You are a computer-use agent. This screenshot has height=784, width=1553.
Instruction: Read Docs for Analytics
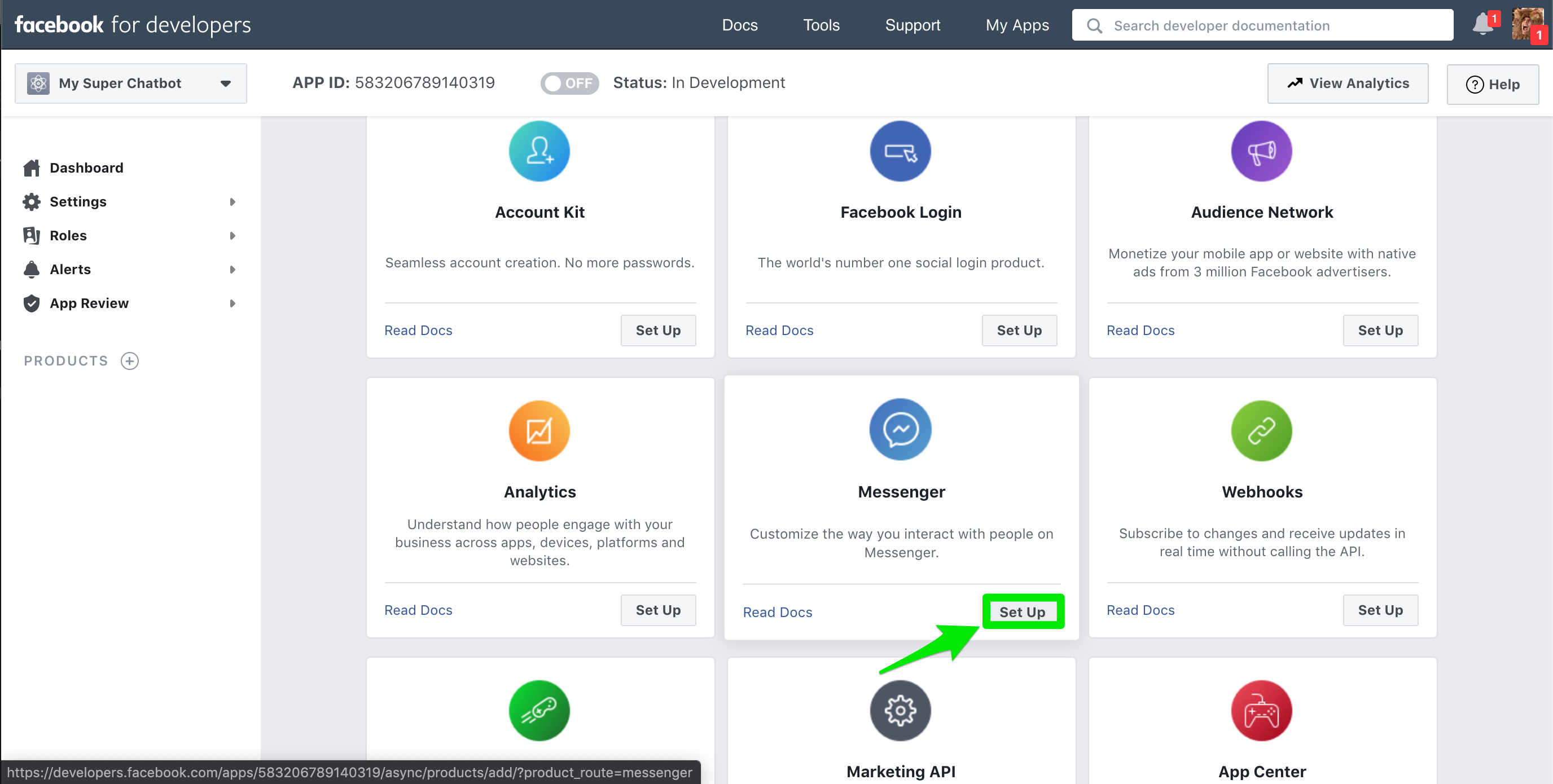click(x=418, y=609)
